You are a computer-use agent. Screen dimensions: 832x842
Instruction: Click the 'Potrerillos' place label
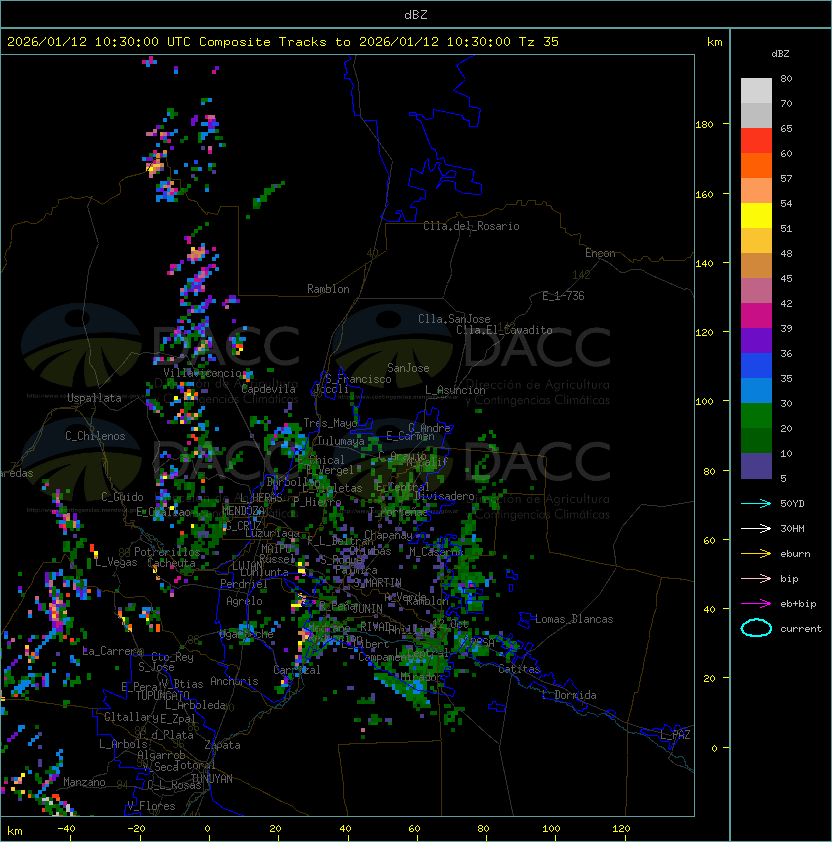pyautogui.click(x=167, y=552)
